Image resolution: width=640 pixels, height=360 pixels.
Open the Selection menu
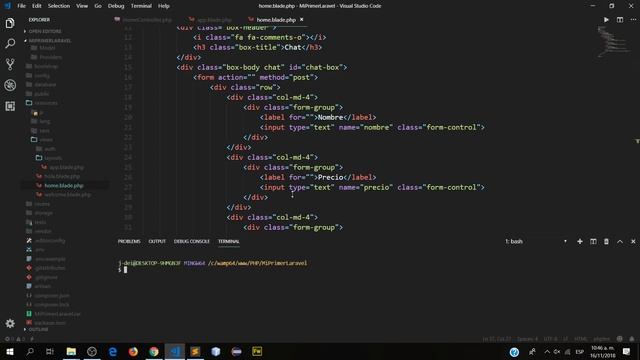pyautogui.click(x=59, y=6)
